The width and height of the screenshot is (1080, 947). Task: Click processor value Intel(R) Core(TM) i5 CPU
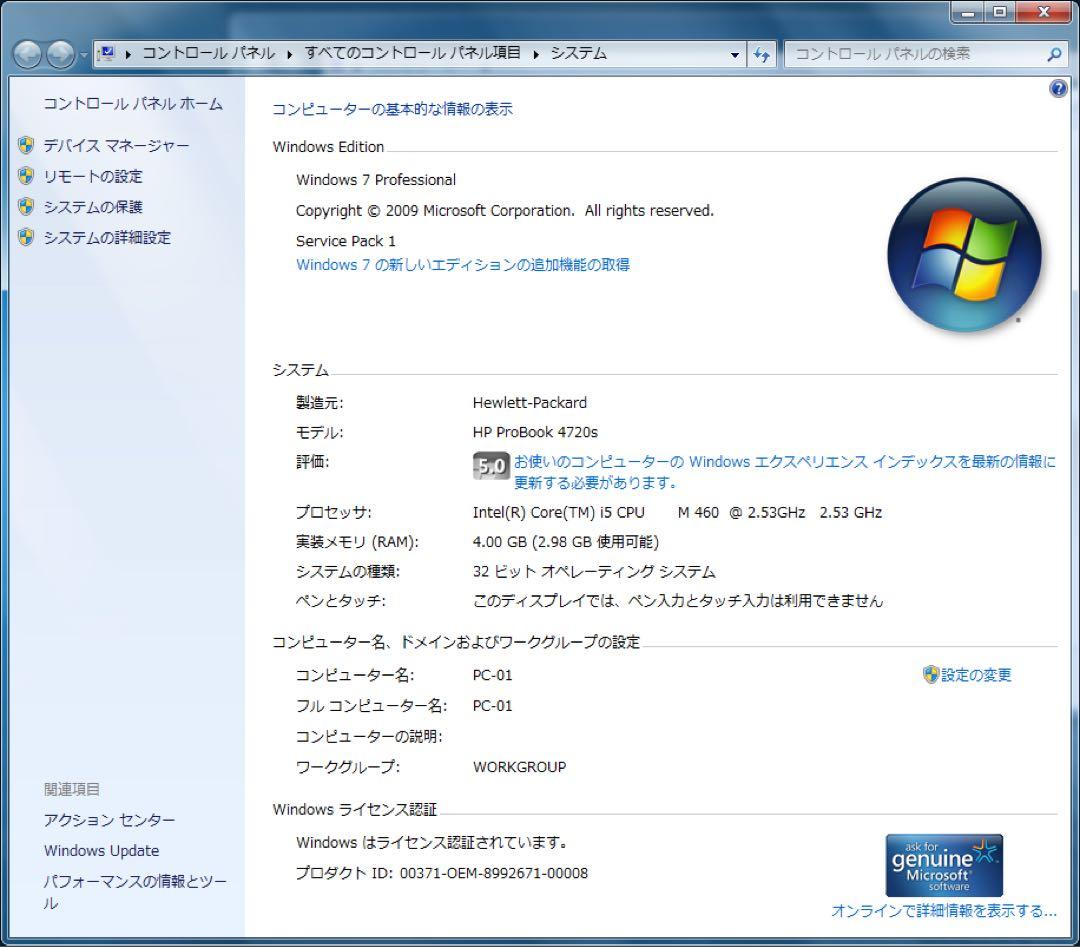pyautogui.click(x=677, y=512)
